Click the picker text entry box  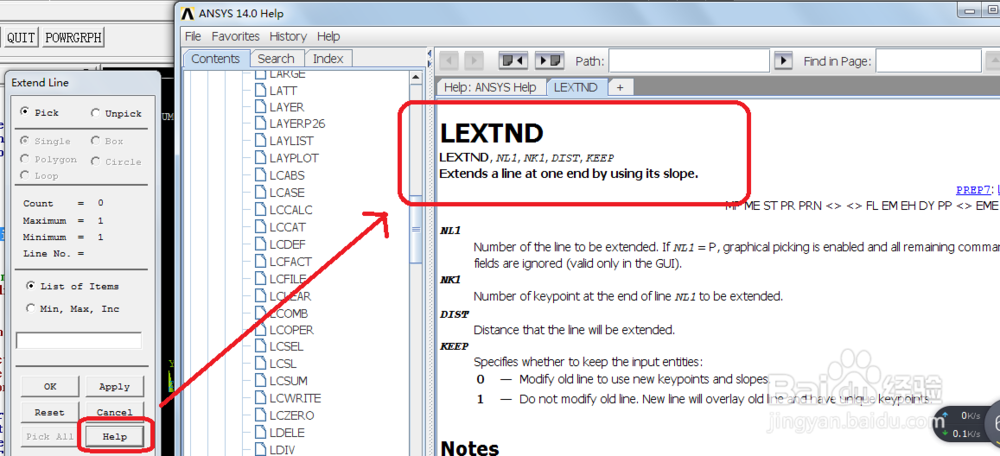[79, 341]
